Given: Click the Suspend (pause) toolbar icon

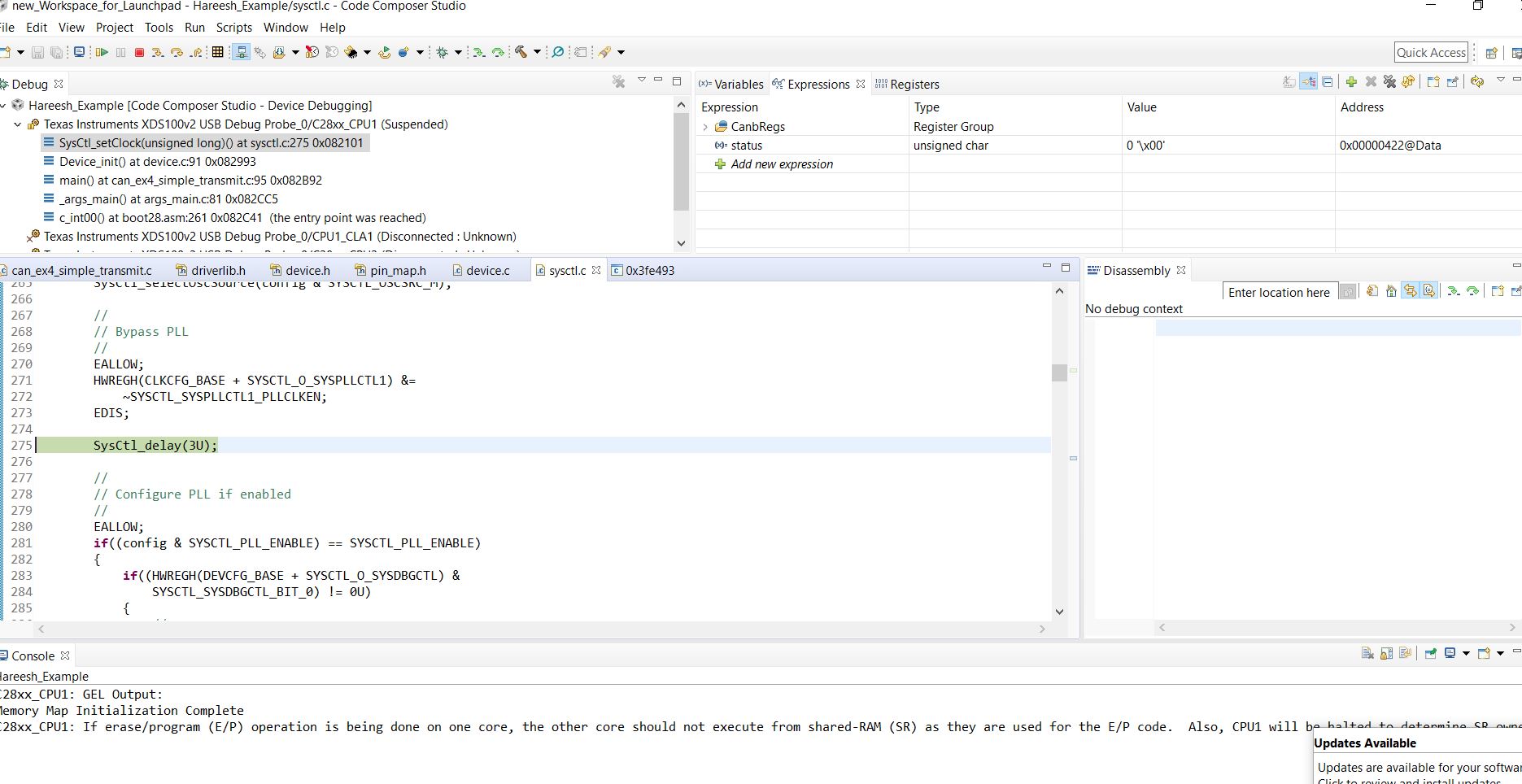Looking at the screenshot, I should 120,52.
